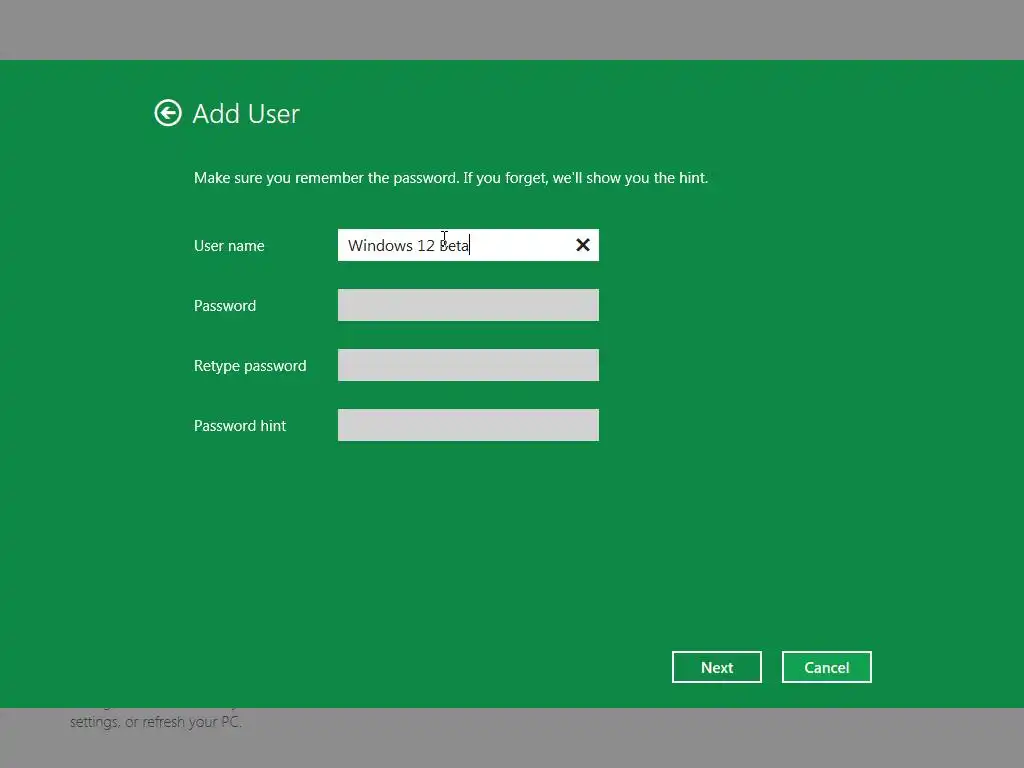Clear the User name field with the X
Image resolution: width=1024 pixels, height=768 pixels.
pyautogui.click(x=583, y=245)
